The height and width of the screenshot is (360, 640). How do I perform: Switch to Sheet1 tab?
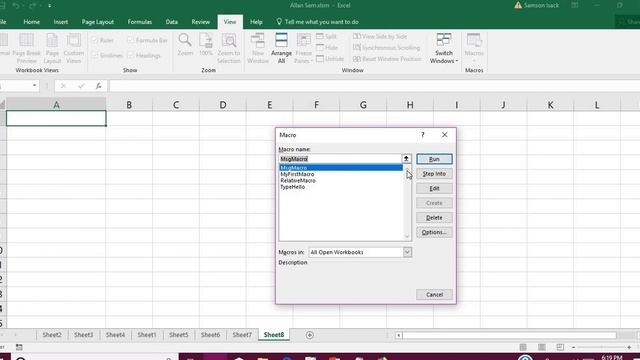pos(147,335)
